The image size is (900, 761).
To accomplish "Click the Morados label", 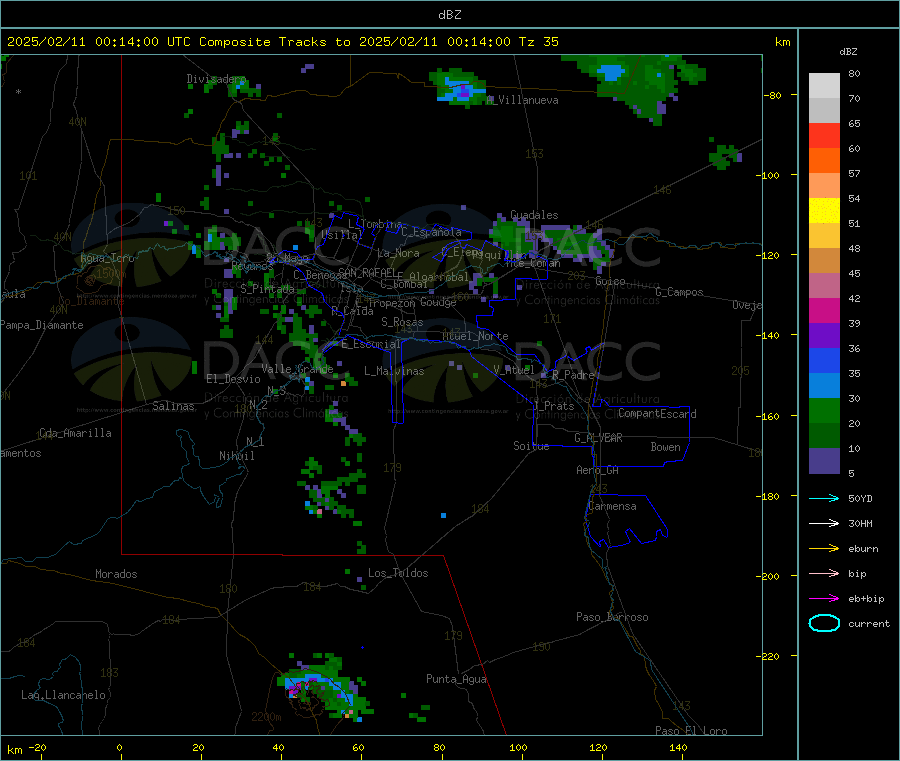I will click(116, 574).
